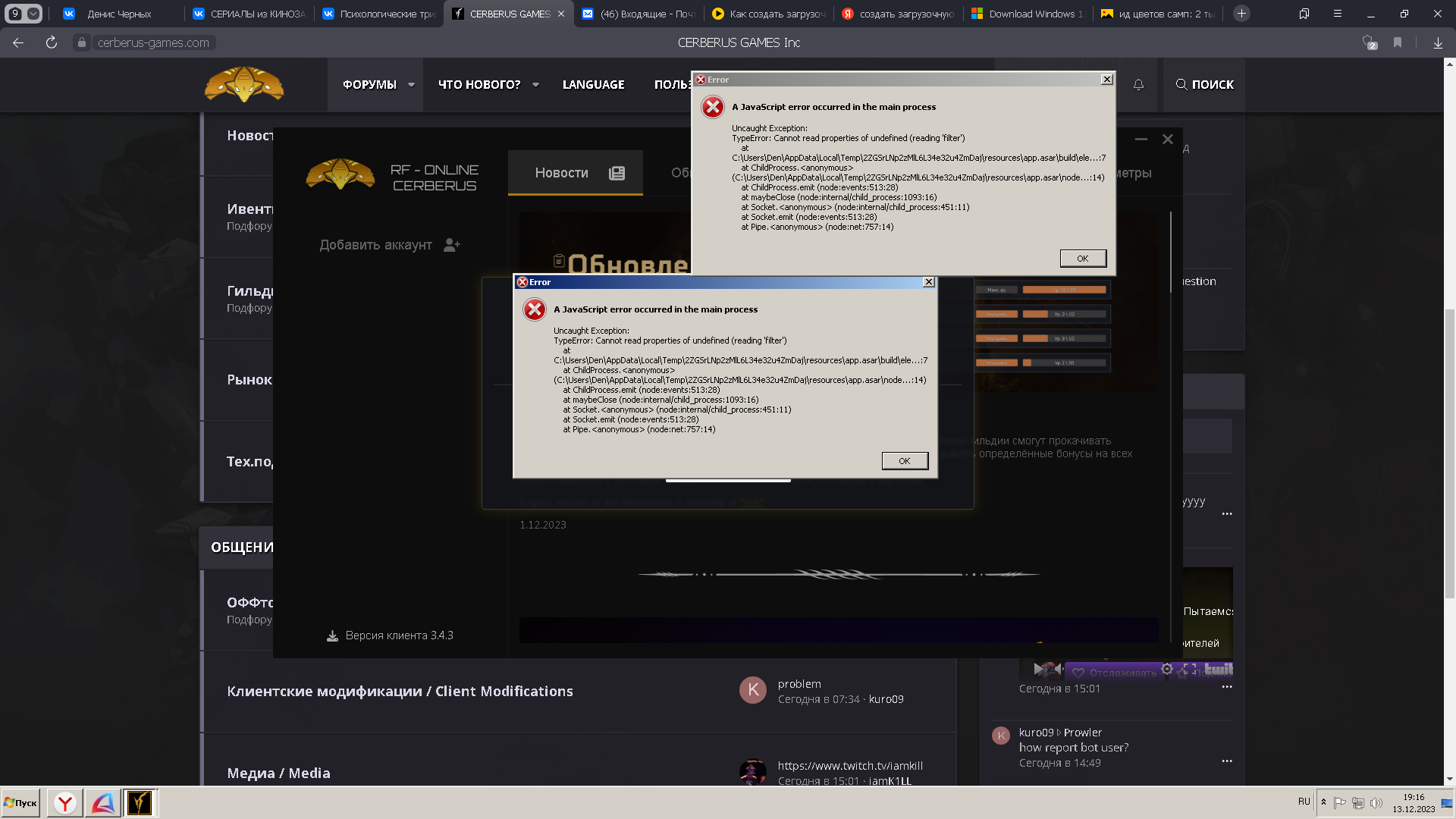Click Добавить аккаунт in the launcher
This screenshot has width=1456, height=819.
(375, 245)
